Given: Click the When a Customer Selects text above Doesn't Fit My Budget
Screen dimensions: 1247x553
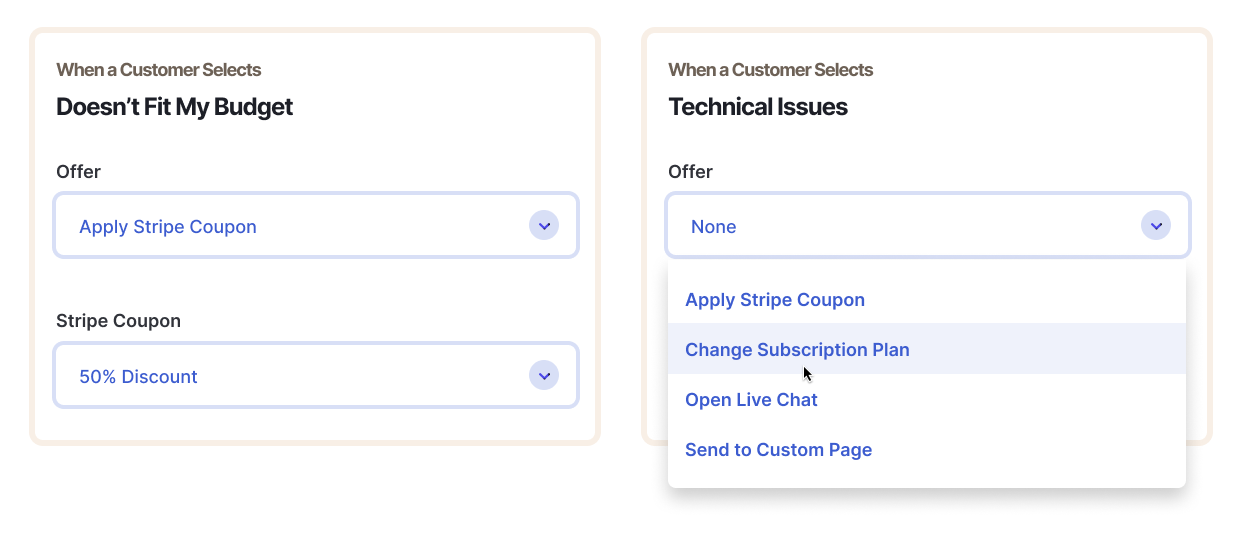Looking at the screenshot, I should (158, 70).
